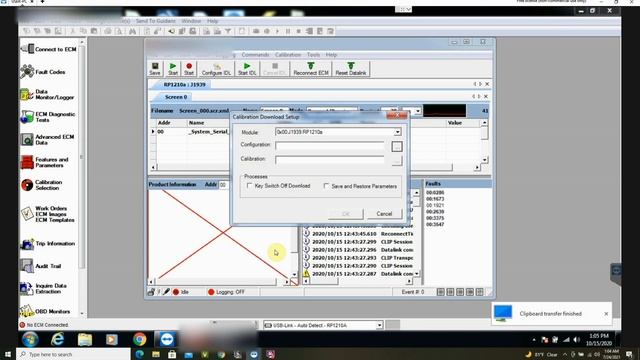Screen dimensions: 640x360
Task: Click the funnel filter icon in main toolbar
Action: click(x=228, y=31)
